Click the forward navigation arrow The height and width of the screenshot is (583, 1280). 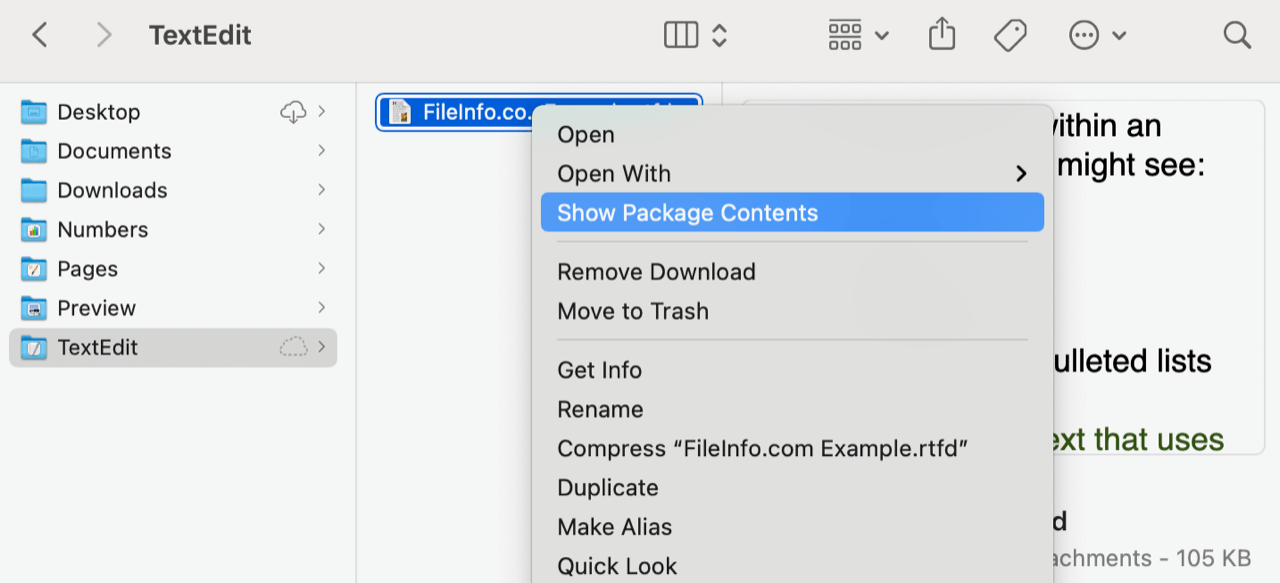[103, 34]
